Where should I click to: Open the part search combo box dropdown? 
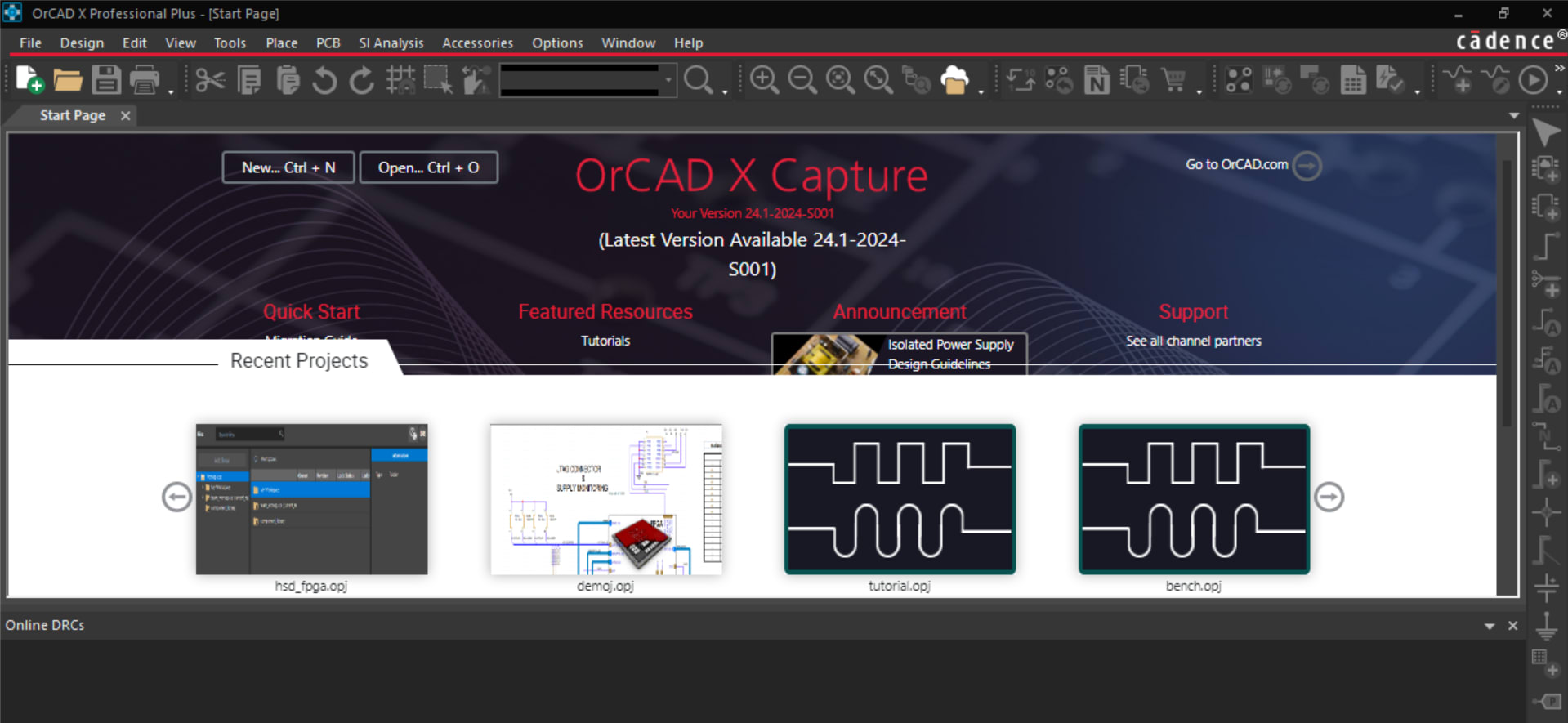pyautogui.click(x=668, y=80)
